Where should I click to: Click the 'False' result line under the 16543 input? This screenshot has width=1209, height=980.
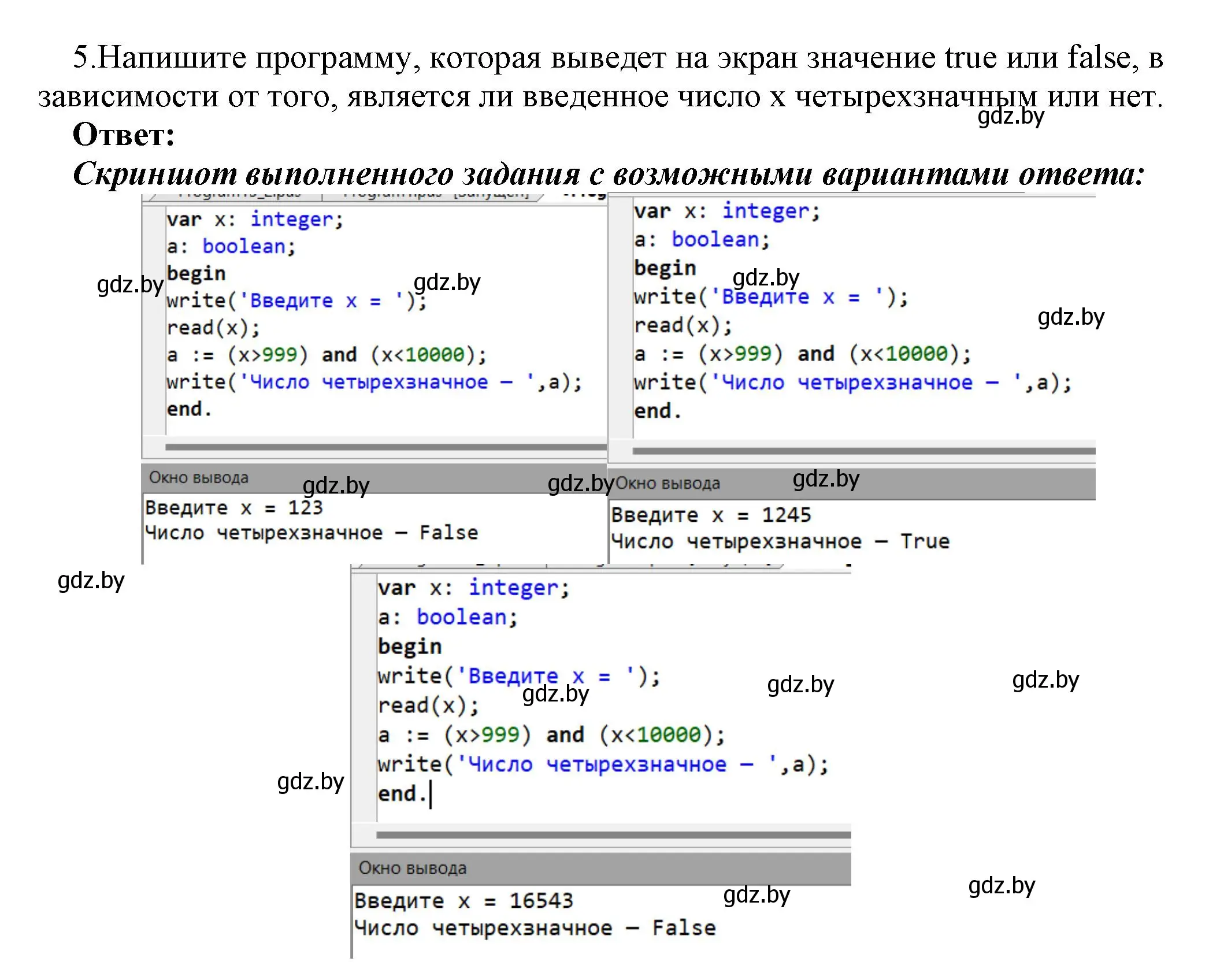pyautogui.click(x=535, y=928)
